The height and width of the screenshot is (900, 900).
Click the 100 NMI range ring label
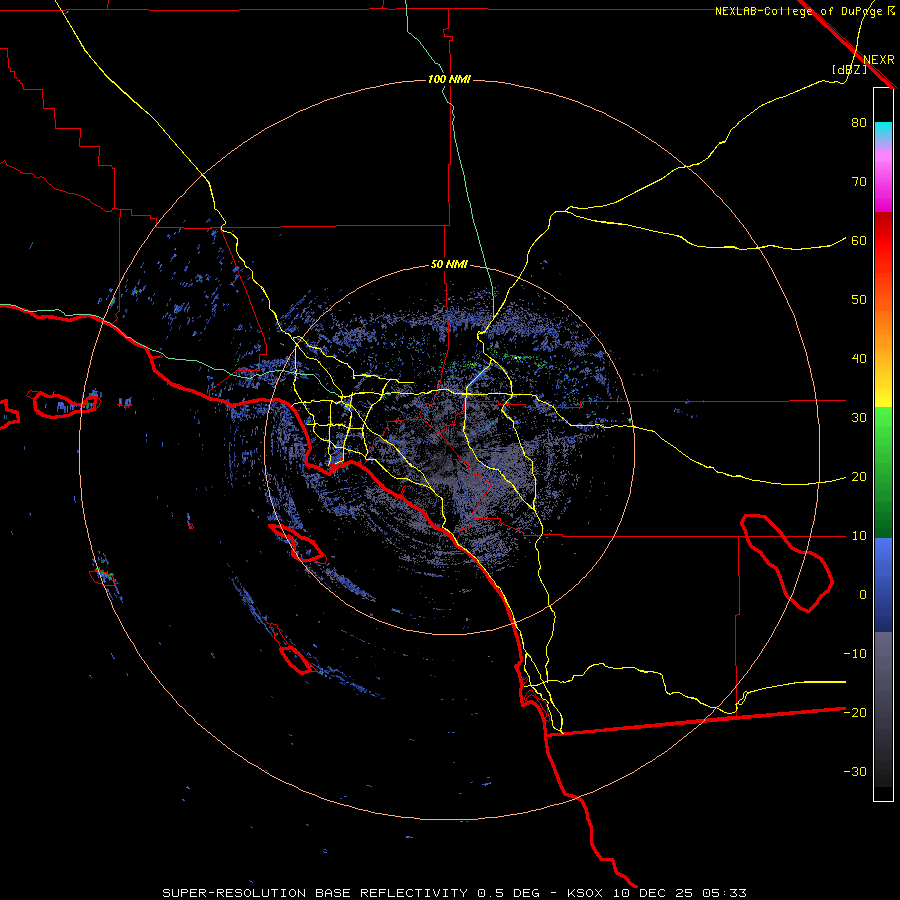click(449, 79)
